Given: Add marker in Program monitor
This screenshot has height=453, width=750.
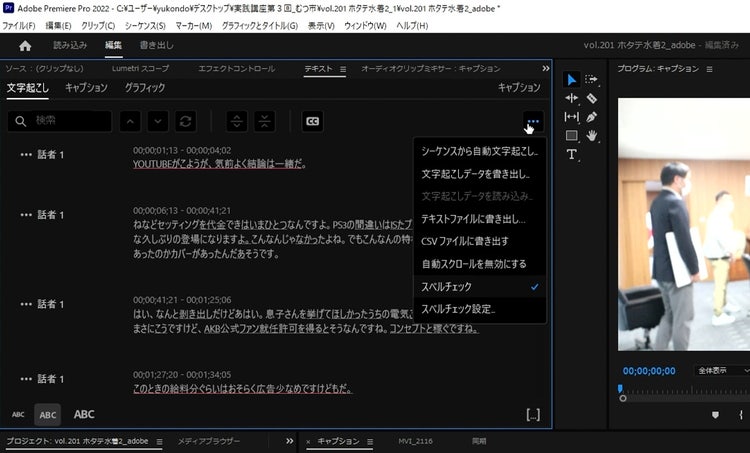Looking at the screenshot, I should pos(716,415).
